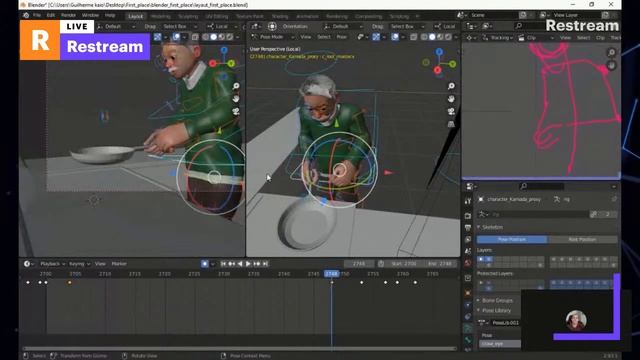This screenshot has height=360, width=640.
Task: Open Select Box drag dropdown in middle viewport
Action: click(x=407, y=27)
